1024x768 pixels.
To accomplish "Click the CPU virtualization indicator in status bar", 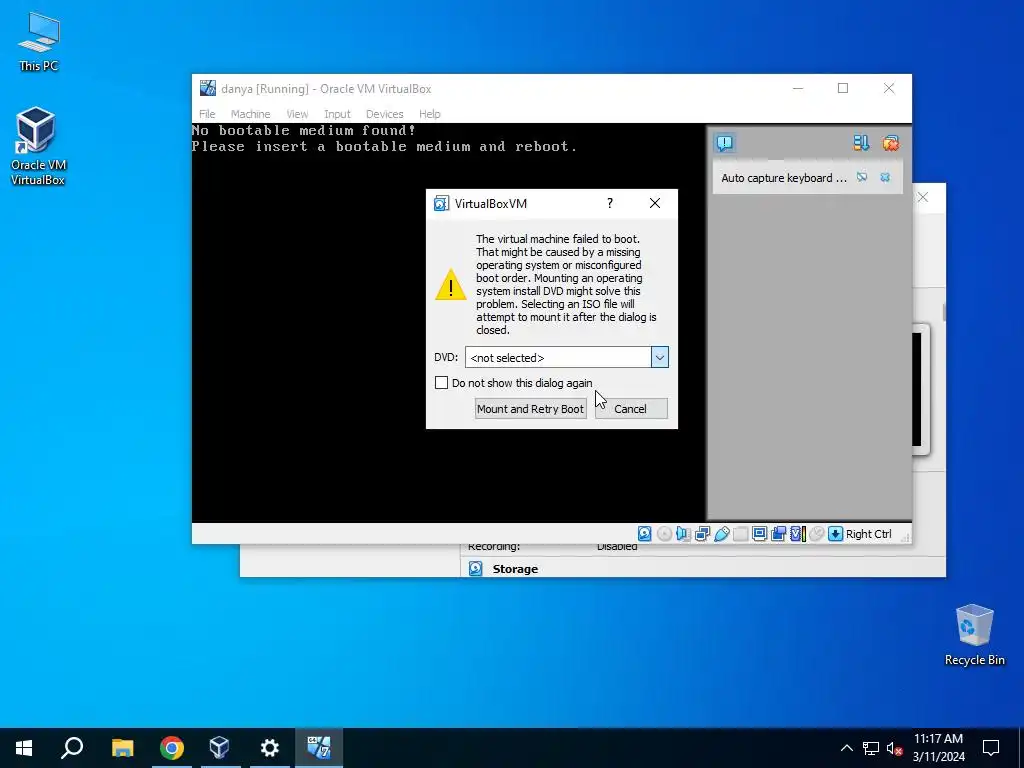I will pos(797,534).
